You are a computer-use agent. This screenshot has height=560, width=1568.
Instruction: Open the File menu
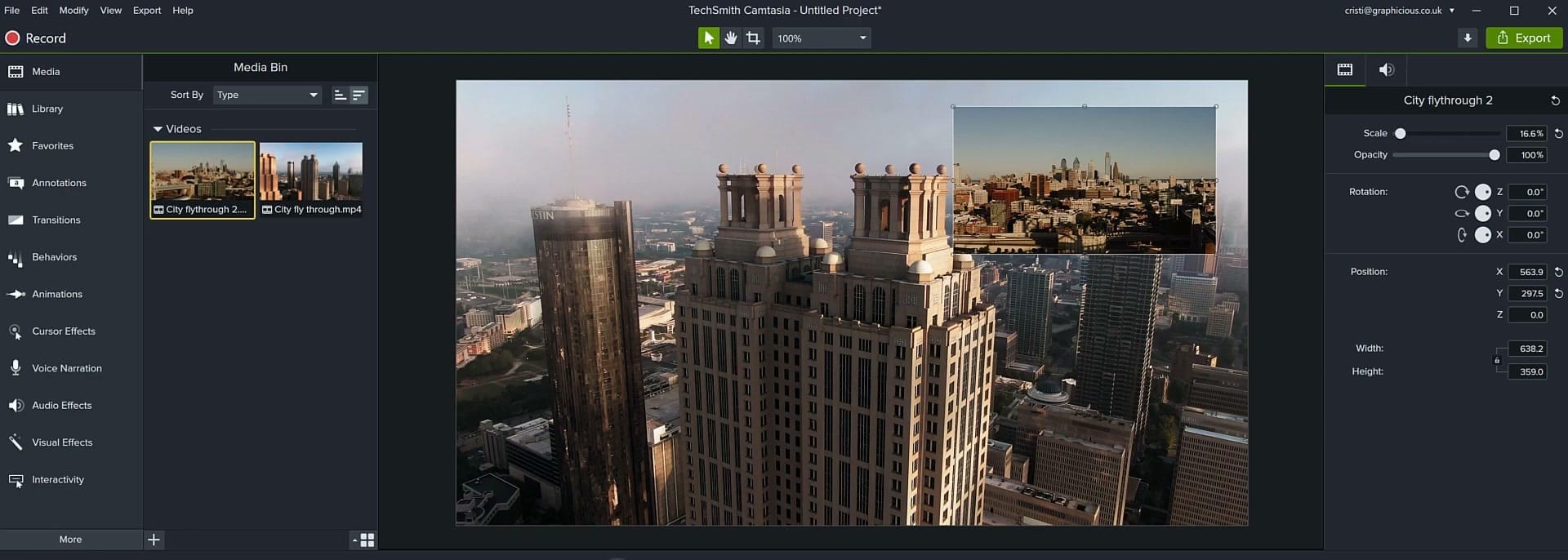11,11
